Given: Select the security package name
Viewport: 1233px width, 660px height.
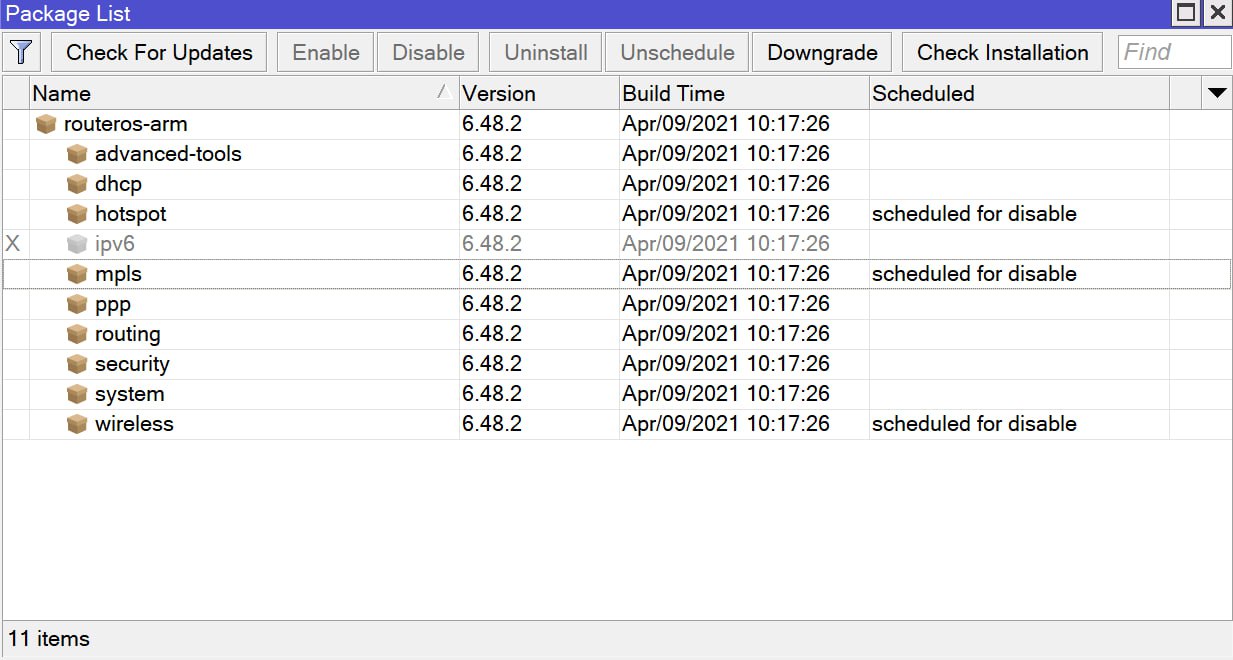Looking at the screenshot, I should click(132, 364).
